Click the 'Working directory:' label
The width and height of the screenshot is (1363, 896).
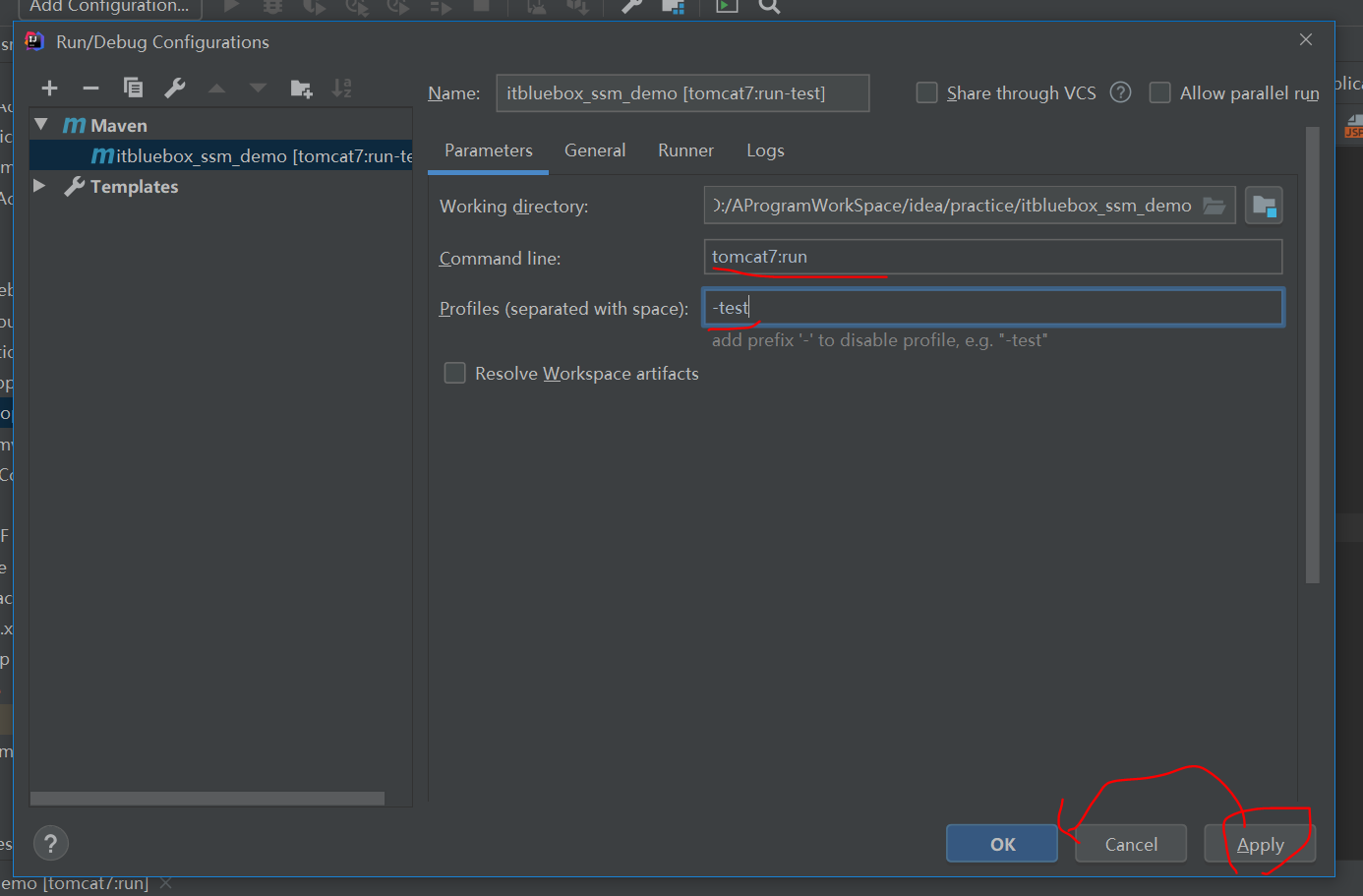[513, 207]
